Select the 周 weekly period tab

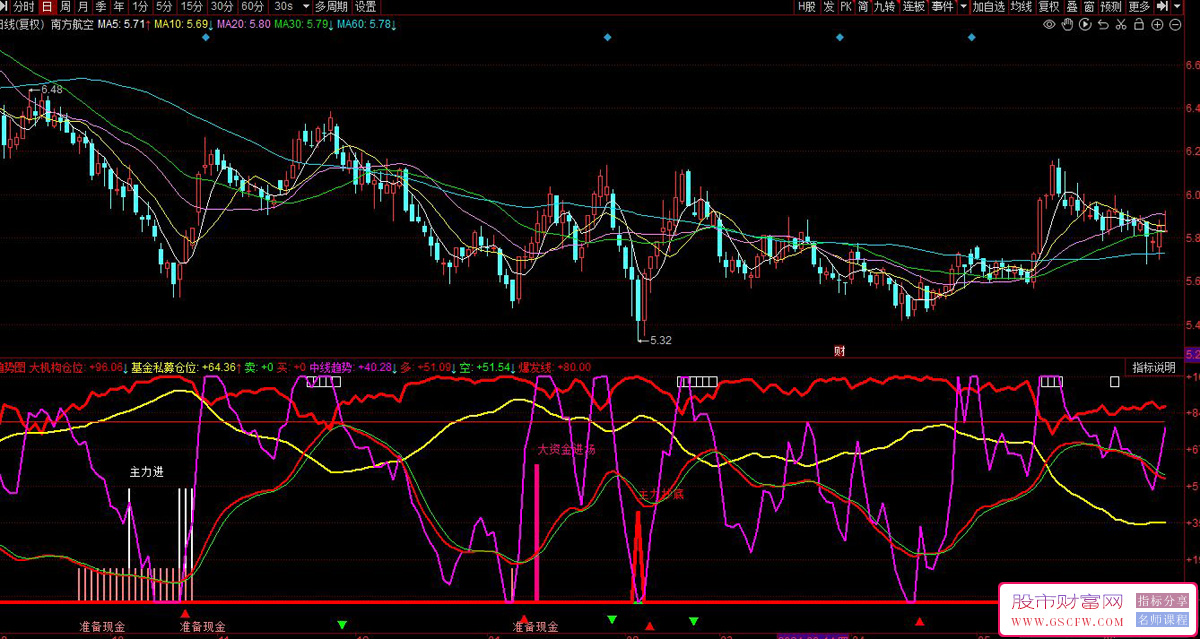[x=66, y=6]
